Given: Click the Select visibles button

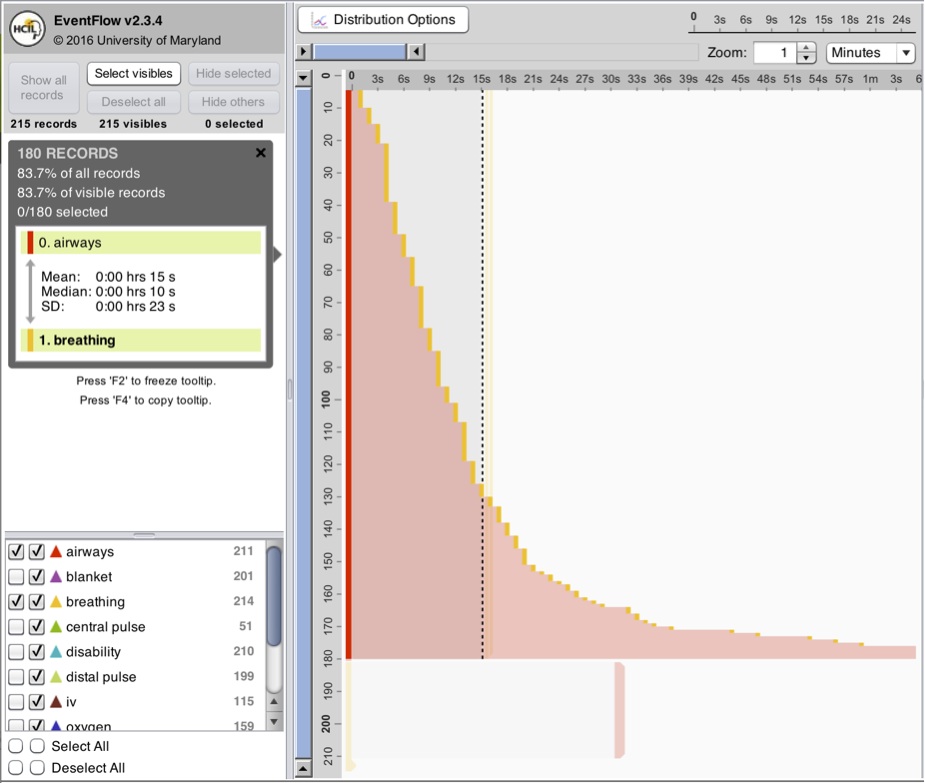Looking at the screenshot, I should (133, 74).
